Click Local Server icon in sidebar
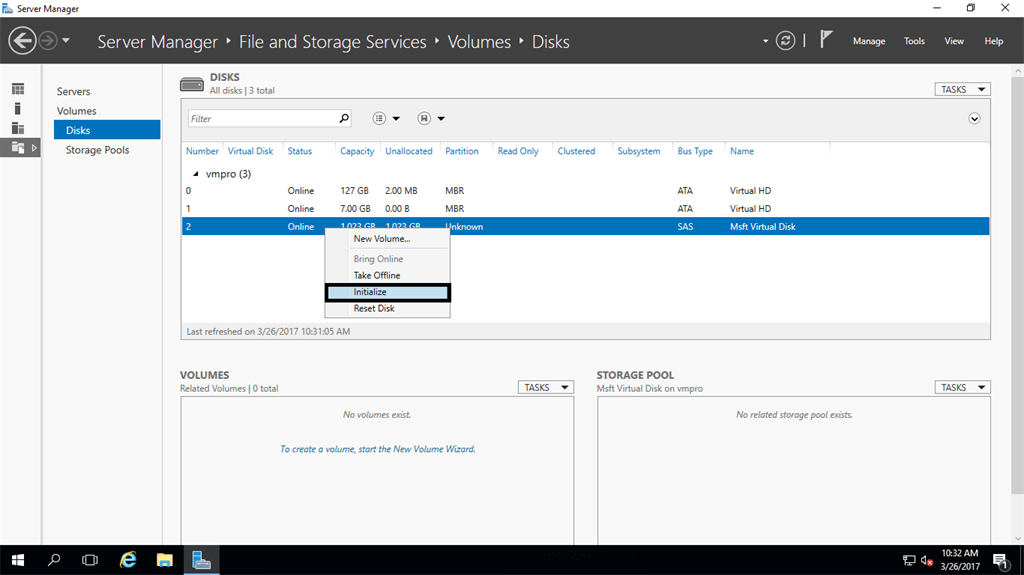Screen dimensions: 1024x575 (x=18, y=108)
